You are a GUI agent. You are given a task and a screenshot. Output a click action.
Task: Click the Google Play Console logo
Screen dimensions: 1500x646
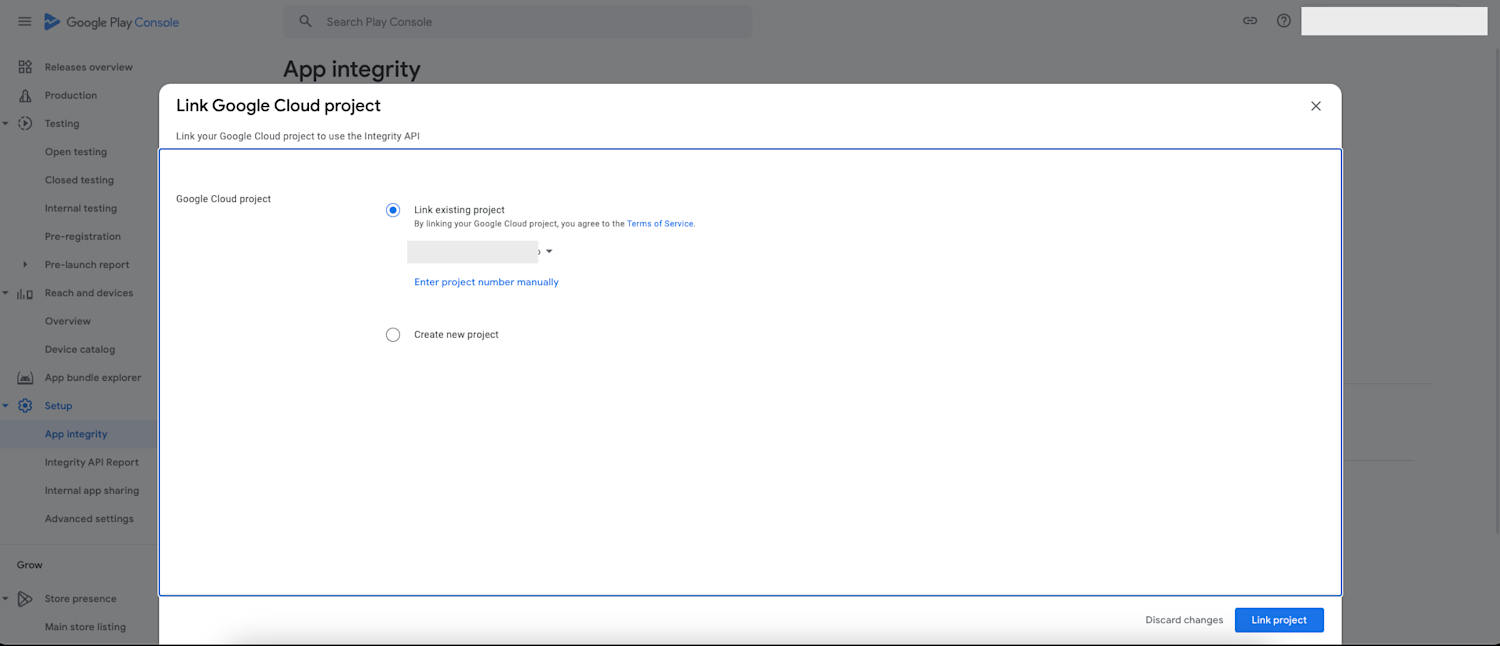click(x=111, y=21)
